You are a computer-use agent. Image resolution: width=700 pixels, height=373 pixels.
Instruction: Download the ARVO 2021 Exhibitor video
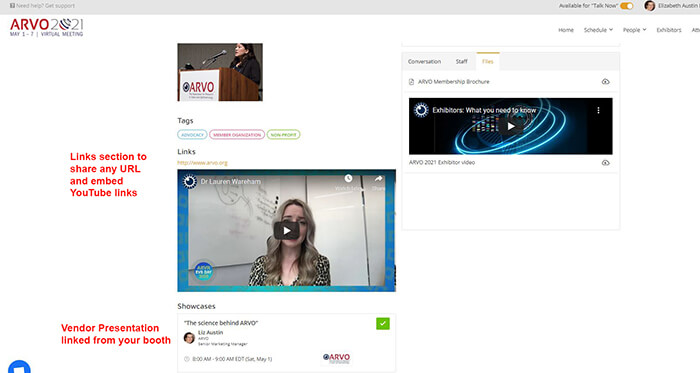point(605,163)
